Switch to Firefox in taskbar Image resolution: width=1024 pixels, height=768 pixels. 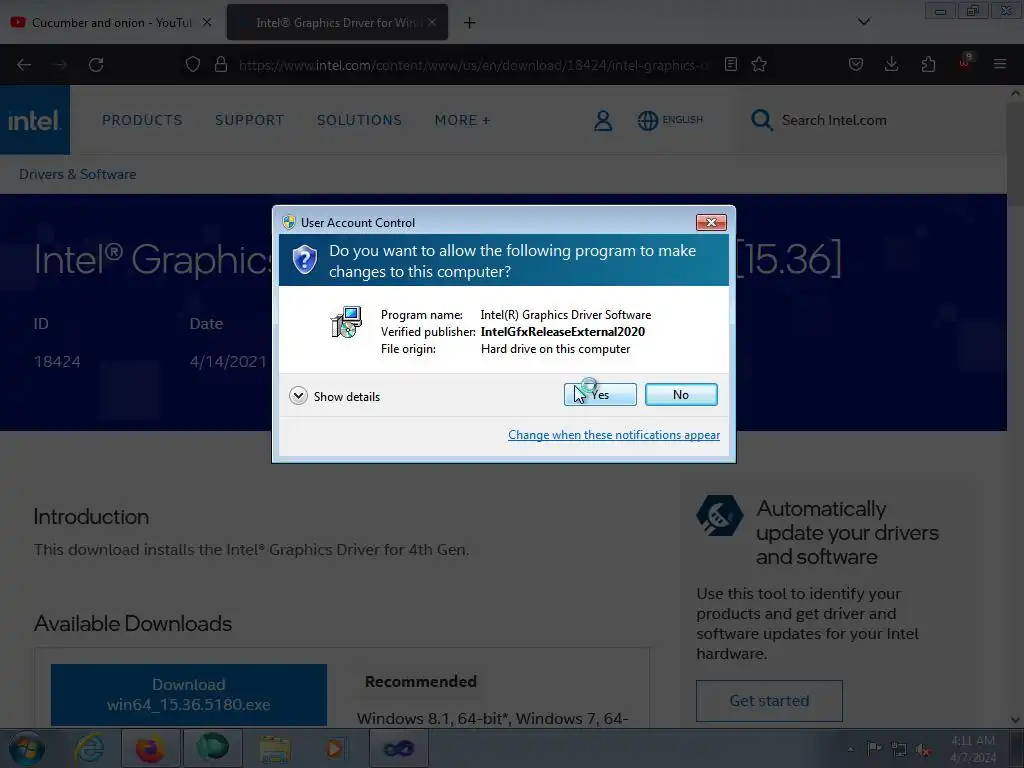[x=150, y=748]
